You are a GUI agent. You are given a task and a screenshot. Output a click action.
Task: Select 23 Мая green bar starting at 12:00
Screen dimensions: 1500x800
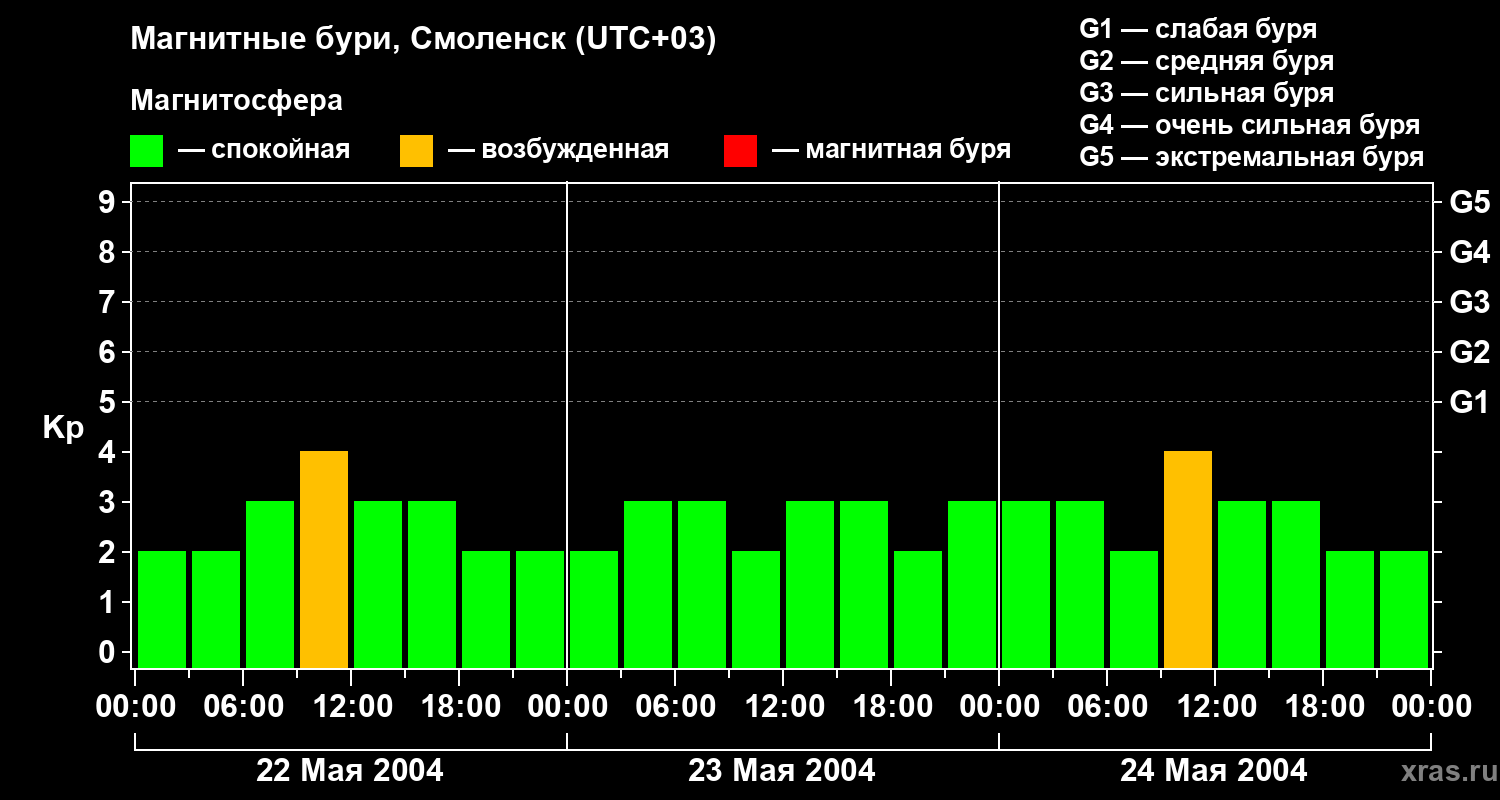[810, 584]
